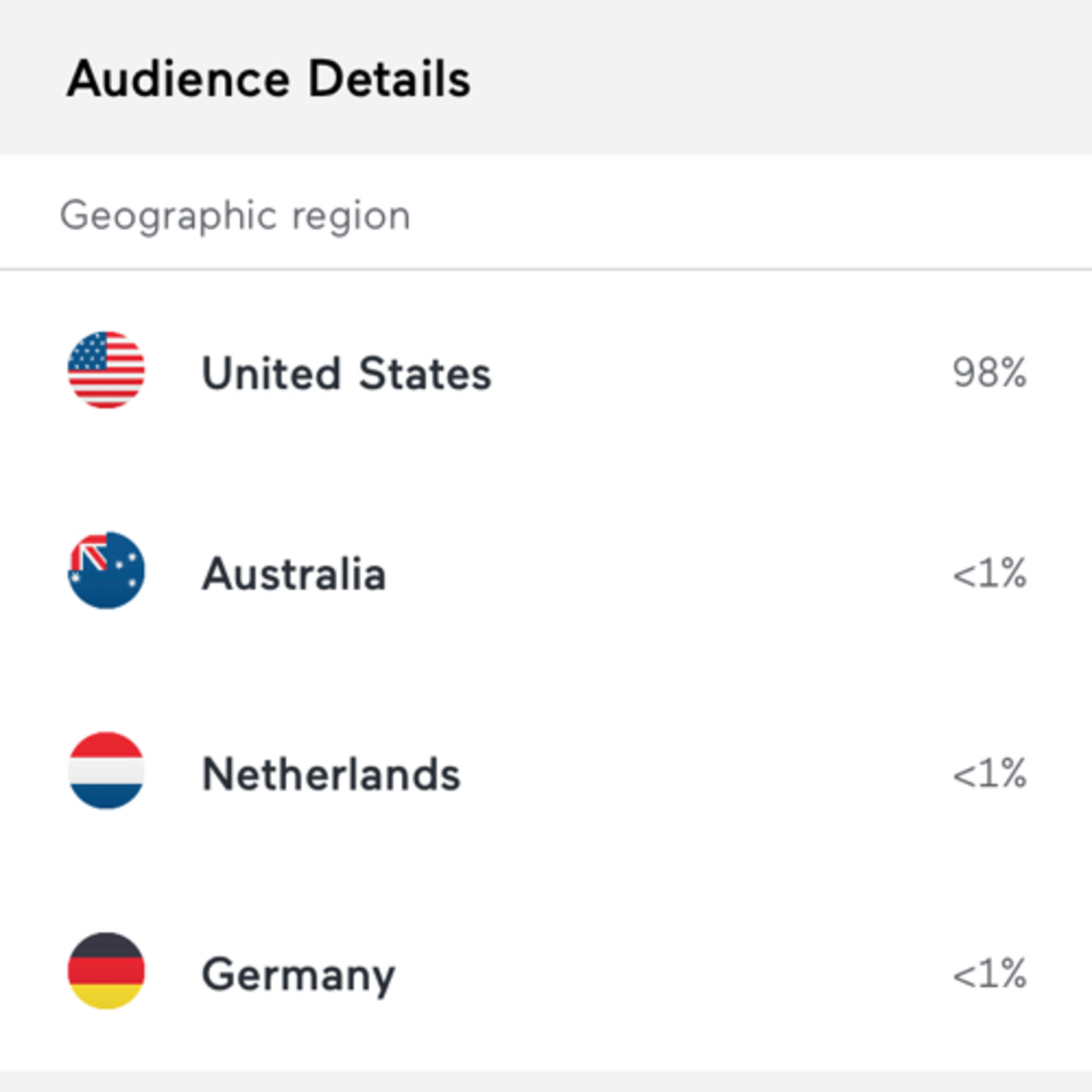Screen dimensions: 1092x1092
Task: Click the Netherlands flag icon
Action: click(106, 770)
